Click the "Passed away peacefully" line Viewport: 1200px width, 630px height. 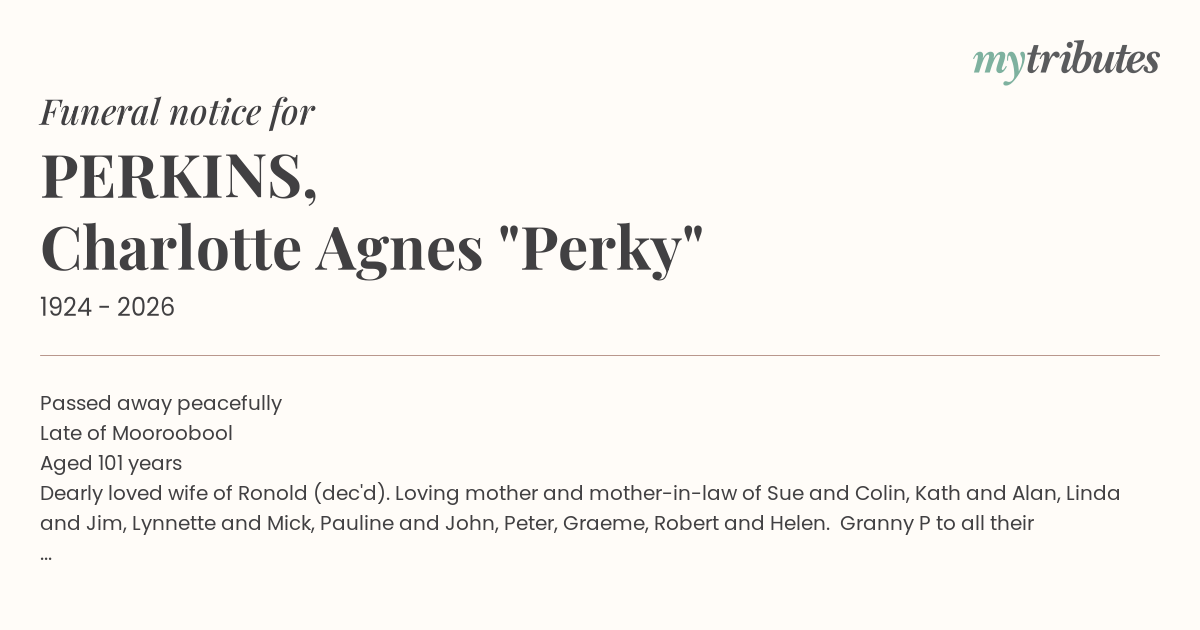tap(161, 403)
